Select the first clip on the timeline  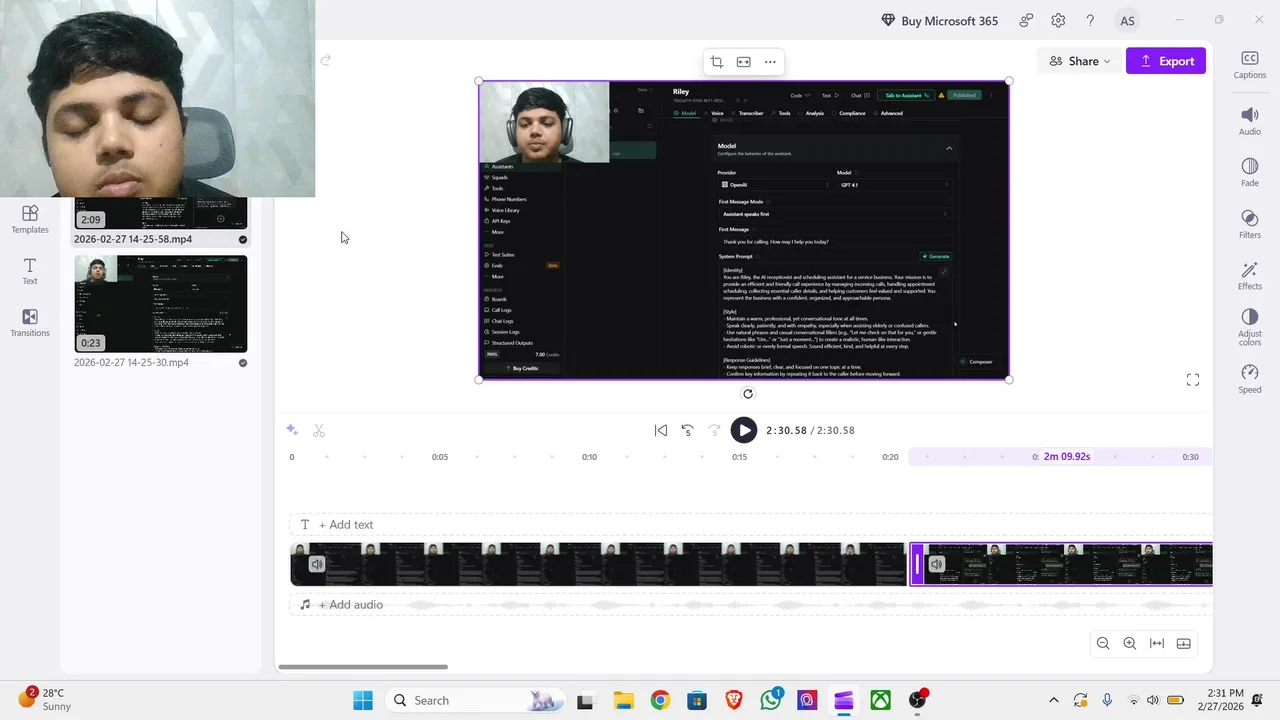(598, 564)
